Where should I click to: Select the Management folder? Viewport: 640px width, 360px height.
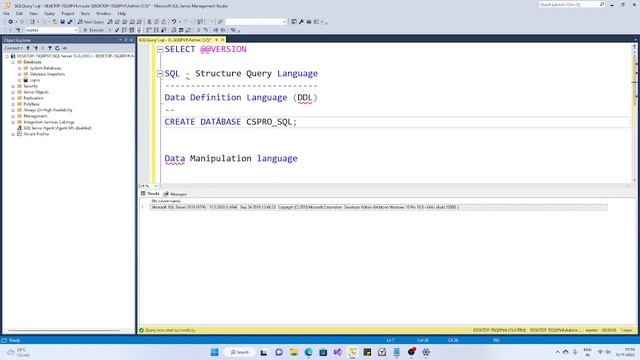(x=35, y=116)
